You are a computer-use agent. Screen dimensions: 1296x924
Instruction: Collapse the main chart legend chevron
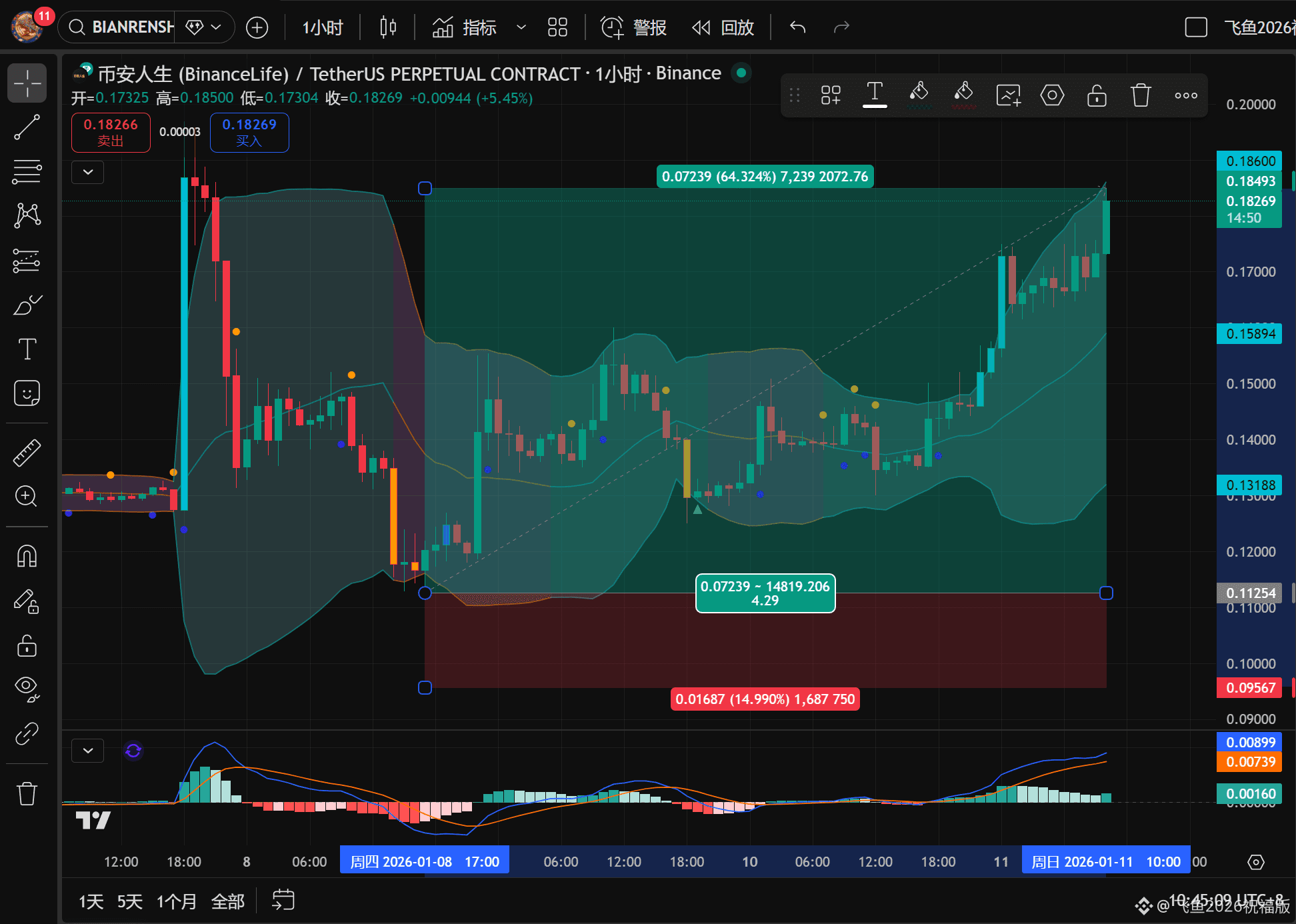tap(88, 172)
